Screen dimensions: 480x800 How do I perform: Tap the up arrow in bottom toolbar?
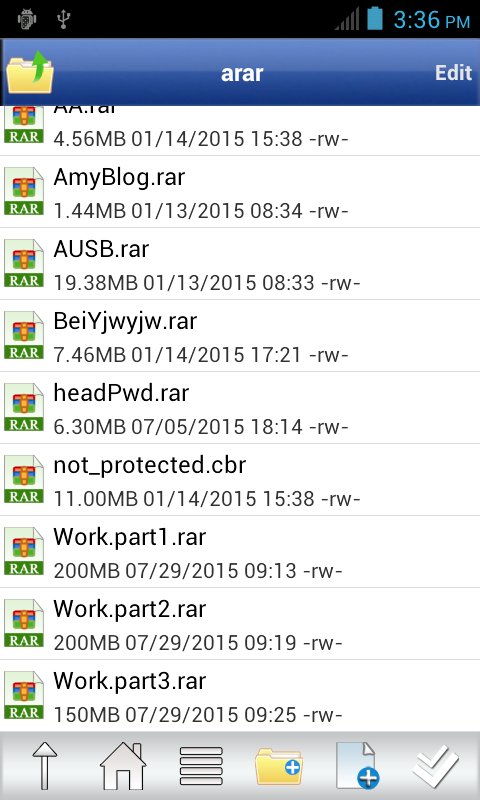coord(45,765)
